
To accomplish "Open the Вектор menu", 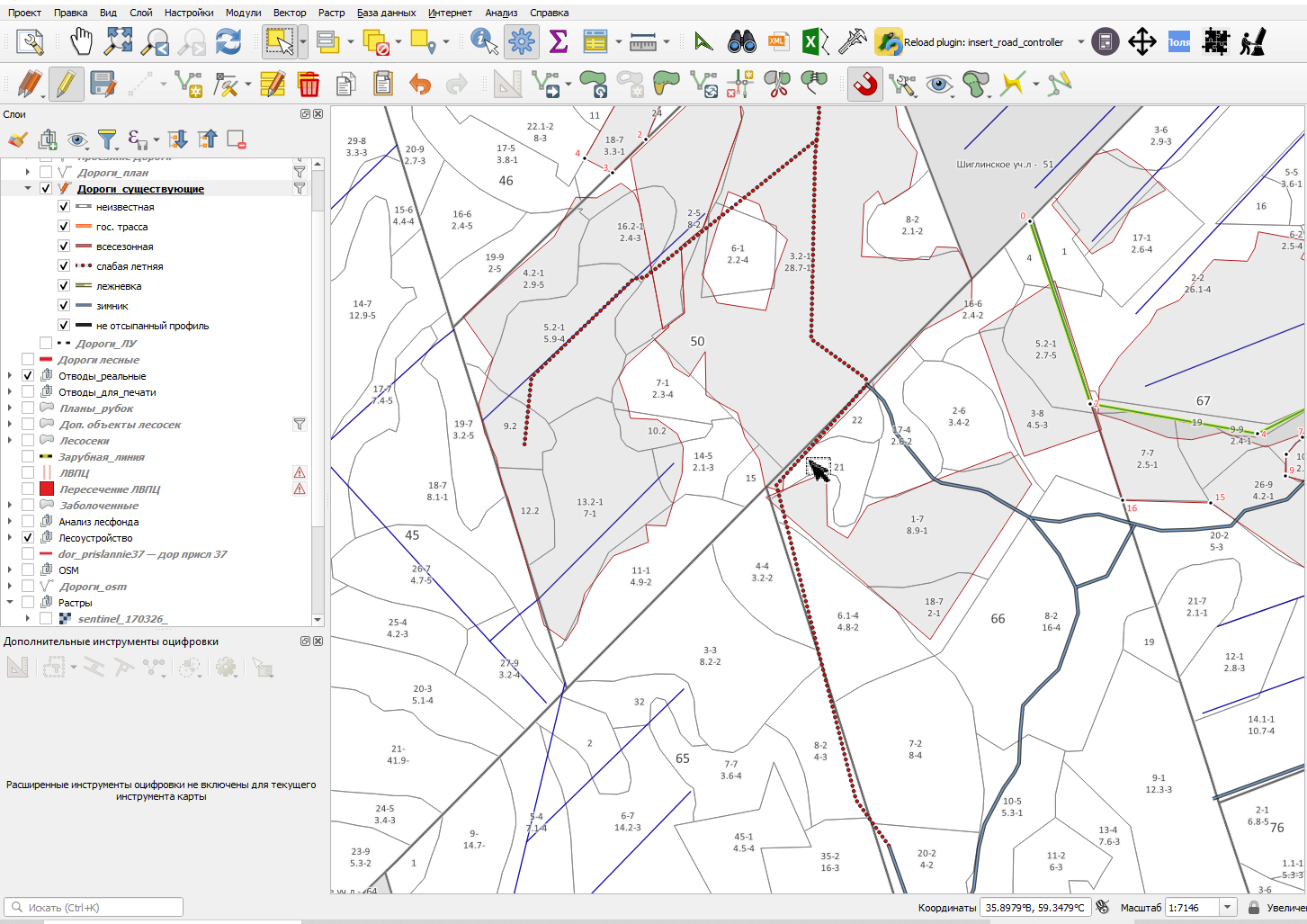I will (x=290, y=13).
